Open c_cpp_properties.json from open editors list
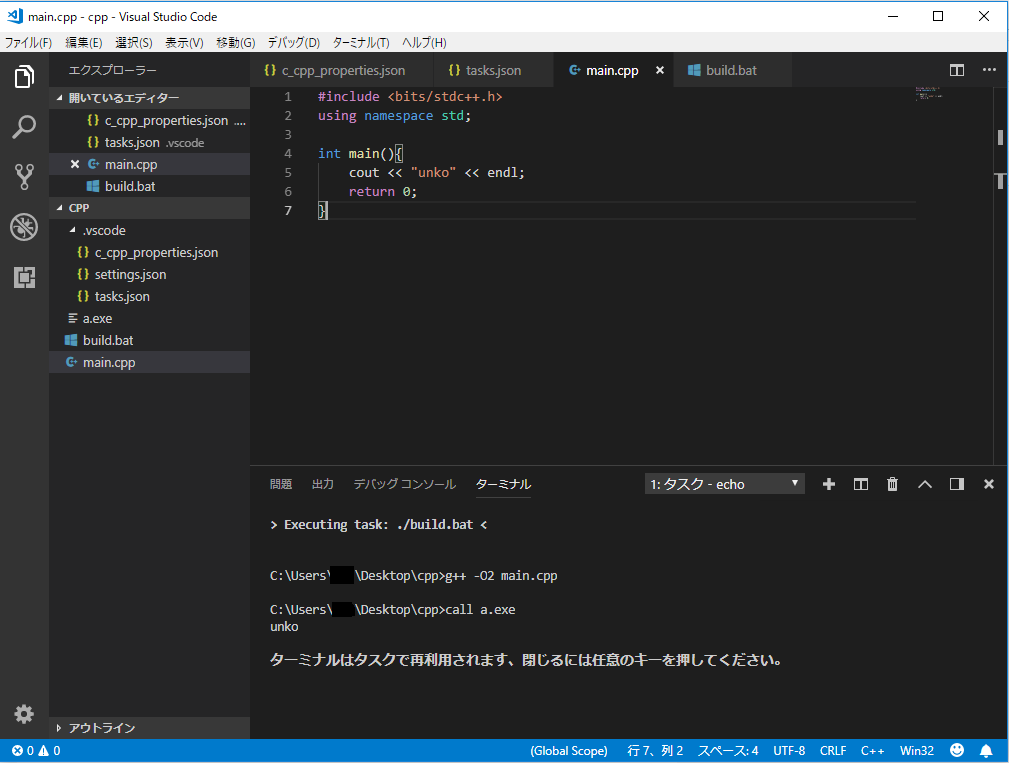1009x763 pixels. point(149,120)
